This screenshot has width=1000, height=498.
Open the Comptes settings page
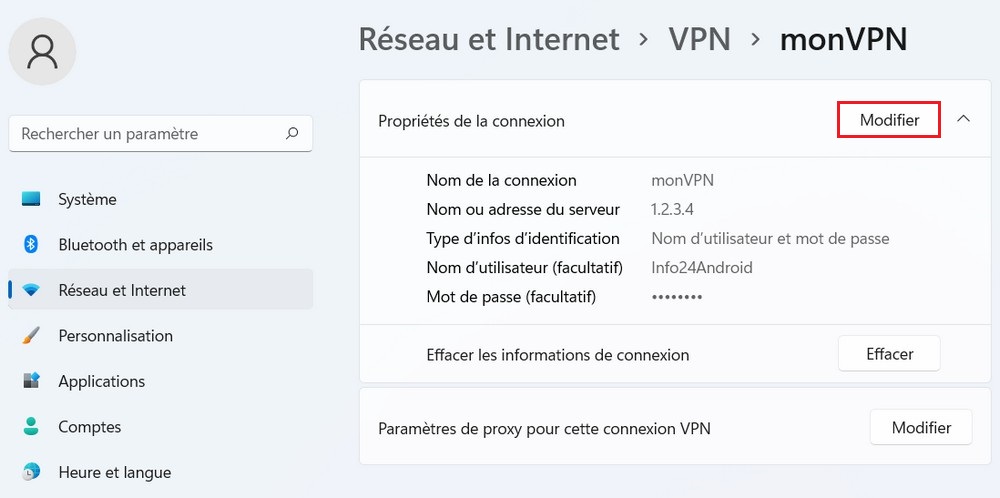pos(90,427)
